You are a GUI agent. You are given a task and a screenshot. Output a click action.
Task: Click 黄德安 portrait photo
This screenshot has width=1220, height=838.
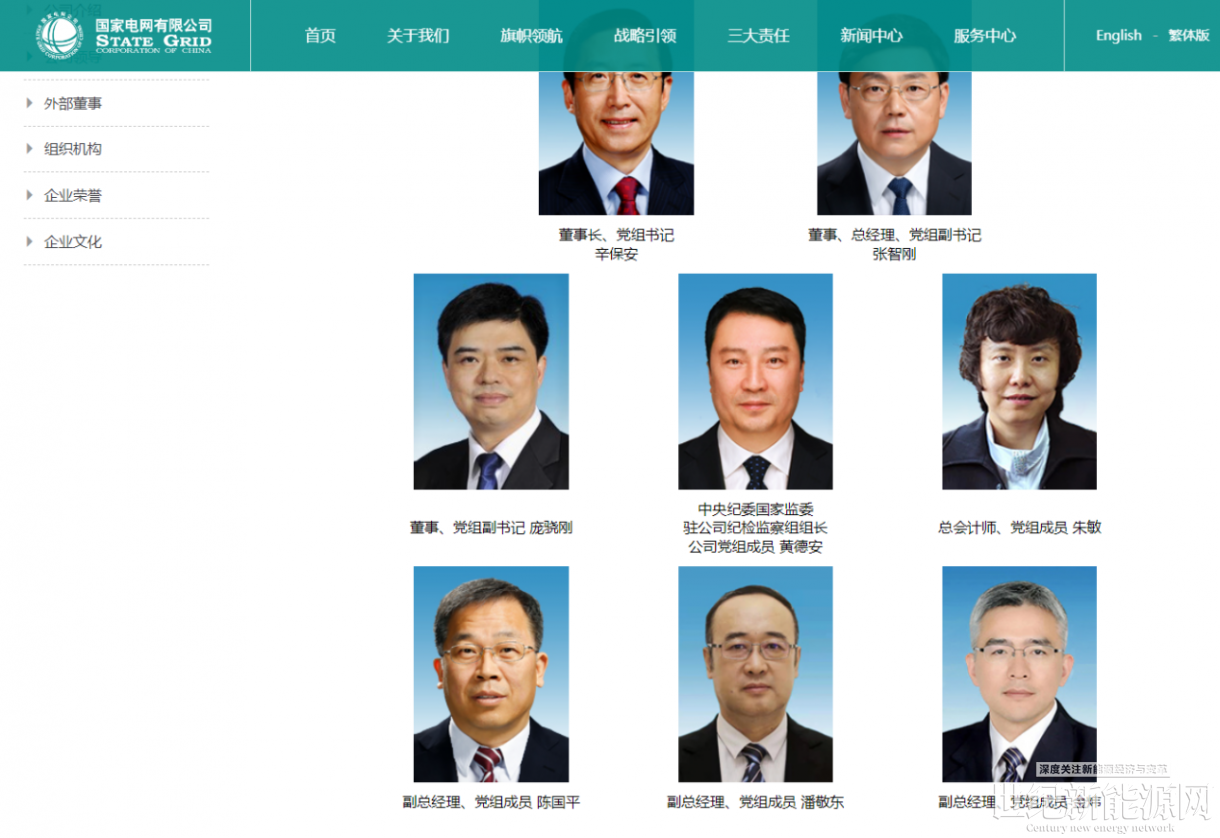[755, 382]
